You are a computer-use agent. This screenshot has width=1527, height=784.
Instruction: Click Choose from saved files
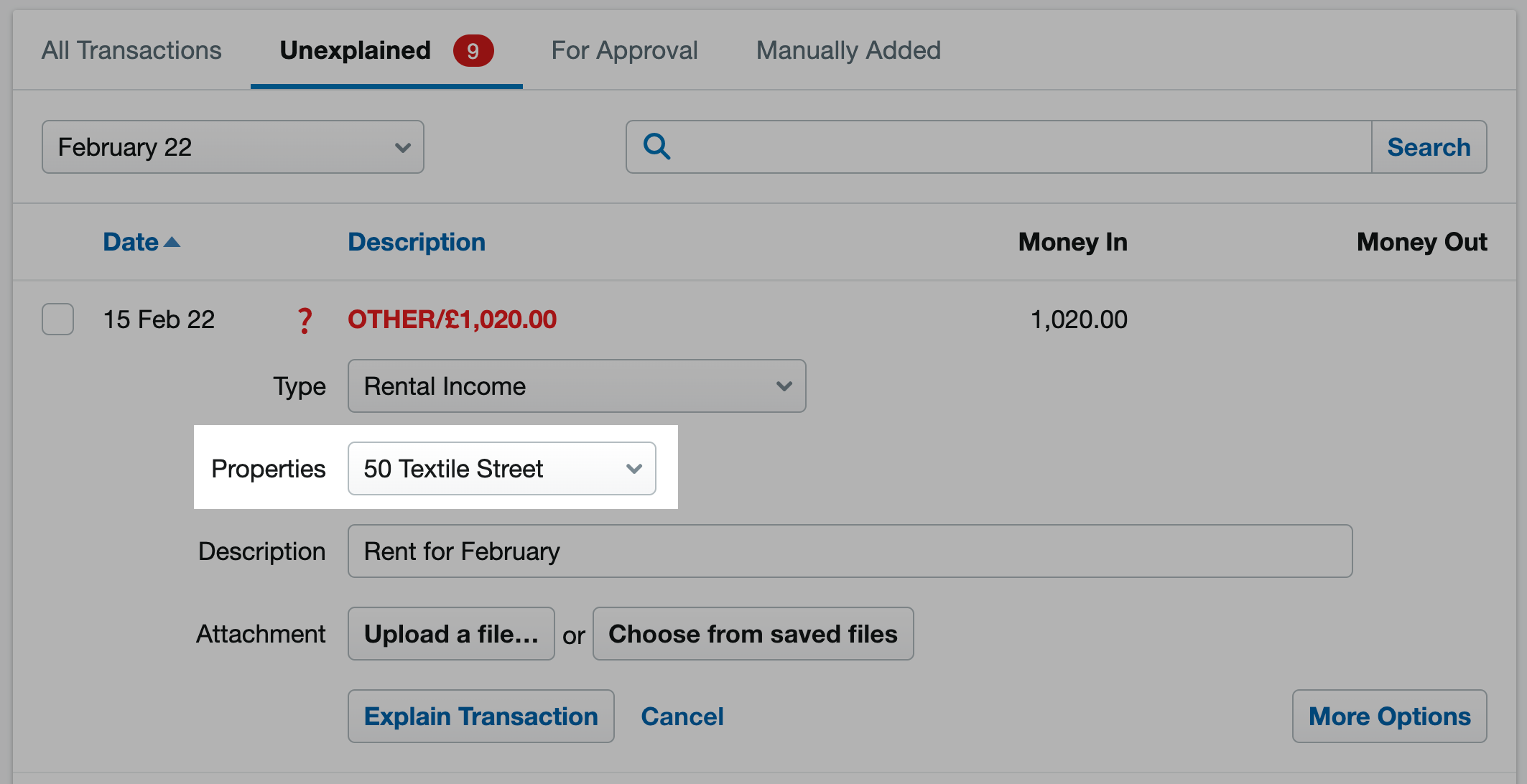pyautogui.click(x=752, y=633)
